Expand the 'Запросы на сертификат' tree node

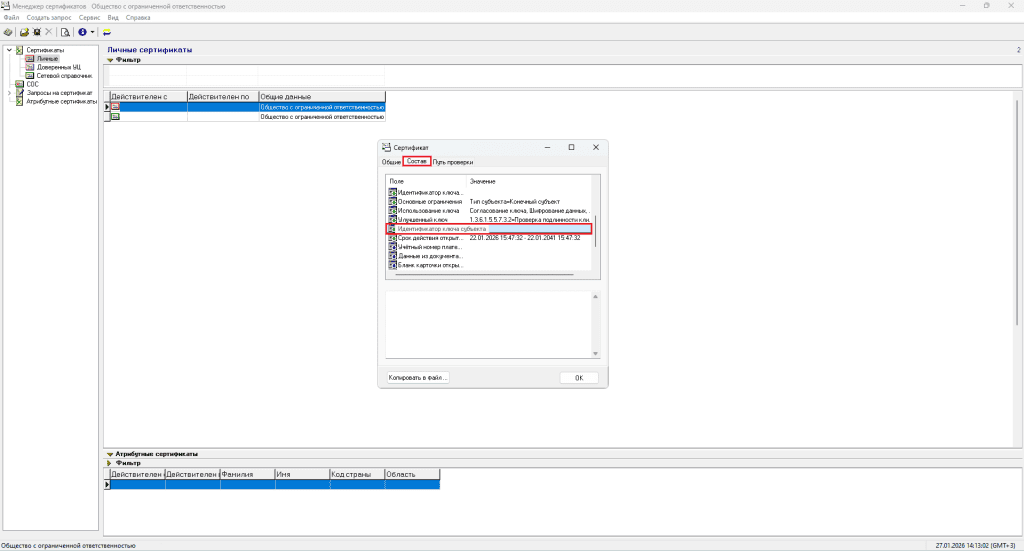tap(9, 93)
